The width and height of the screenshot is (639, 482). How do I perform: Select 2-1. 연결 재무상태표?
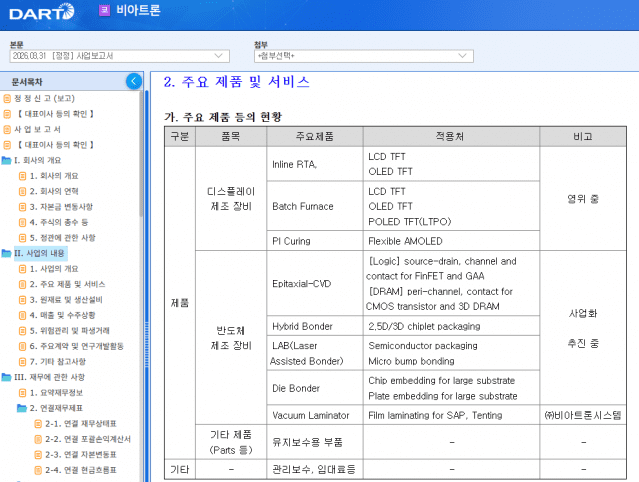[x=80, y=424]
